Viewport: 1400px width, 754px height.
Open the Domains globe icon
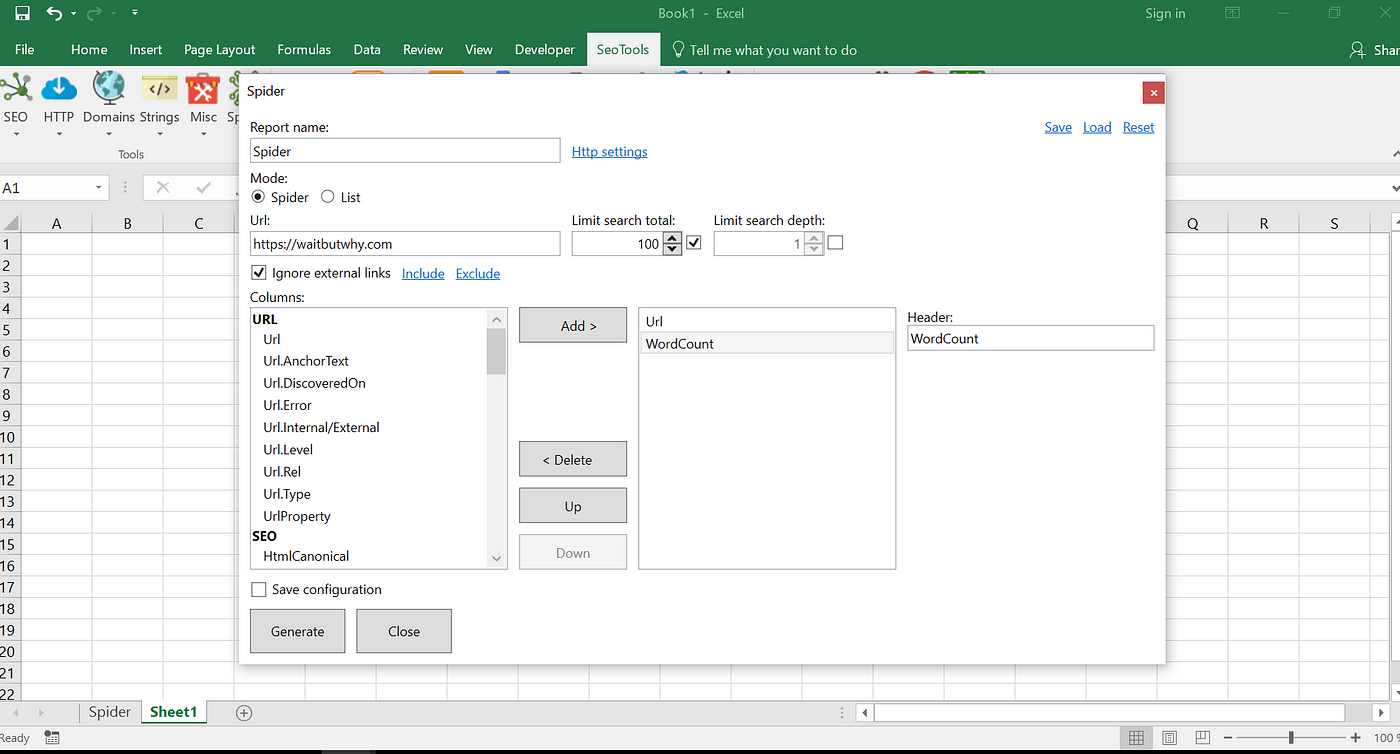tap(108, 88)
